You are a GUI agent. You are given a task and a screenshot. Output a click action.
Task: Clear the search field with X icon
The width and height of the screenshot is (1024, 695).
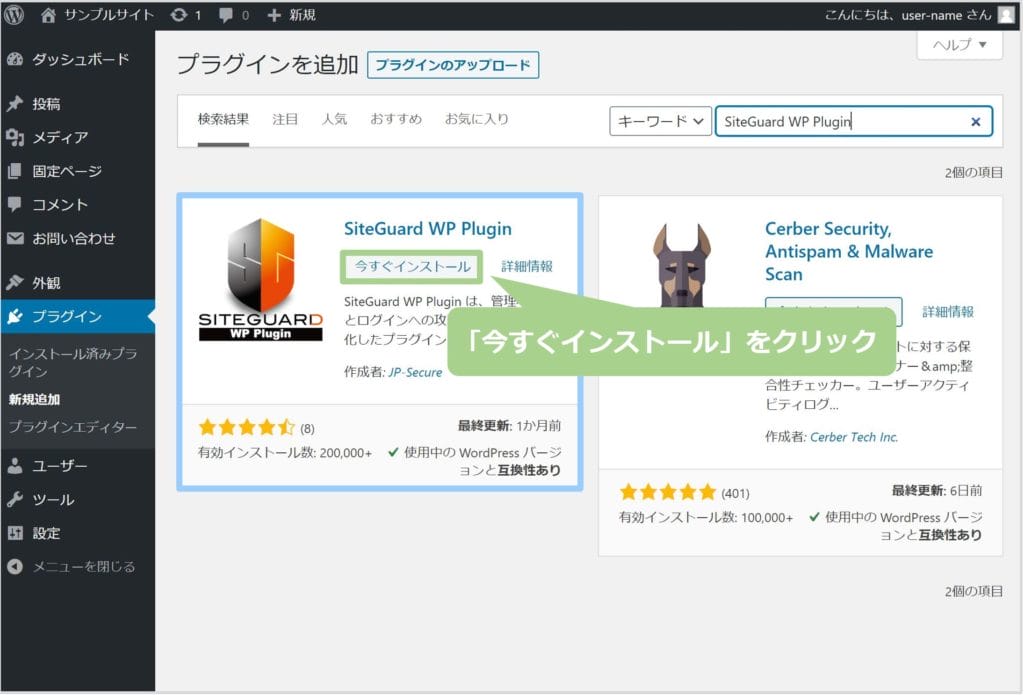pyautogui.click(x=976, y=121)
